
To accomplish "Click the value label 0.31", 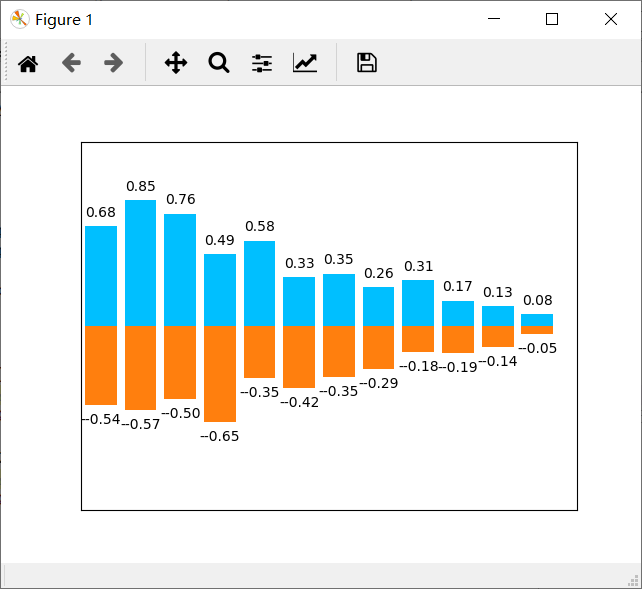I will [x=418, y=266].
